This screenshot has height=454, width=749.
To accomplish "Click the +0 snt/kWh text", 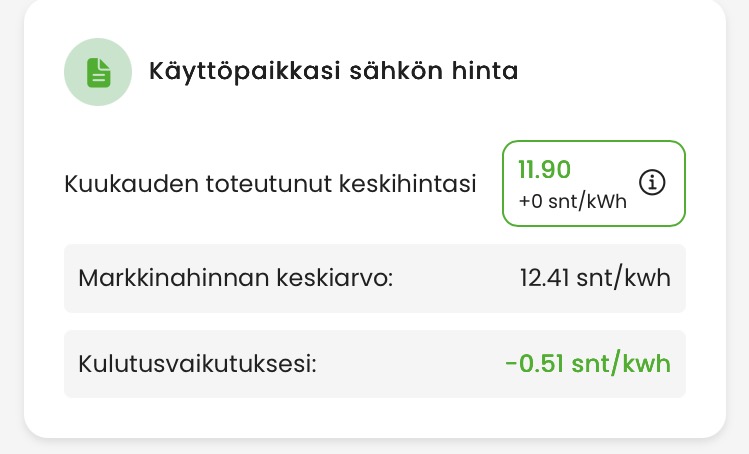I will (572, 201).
